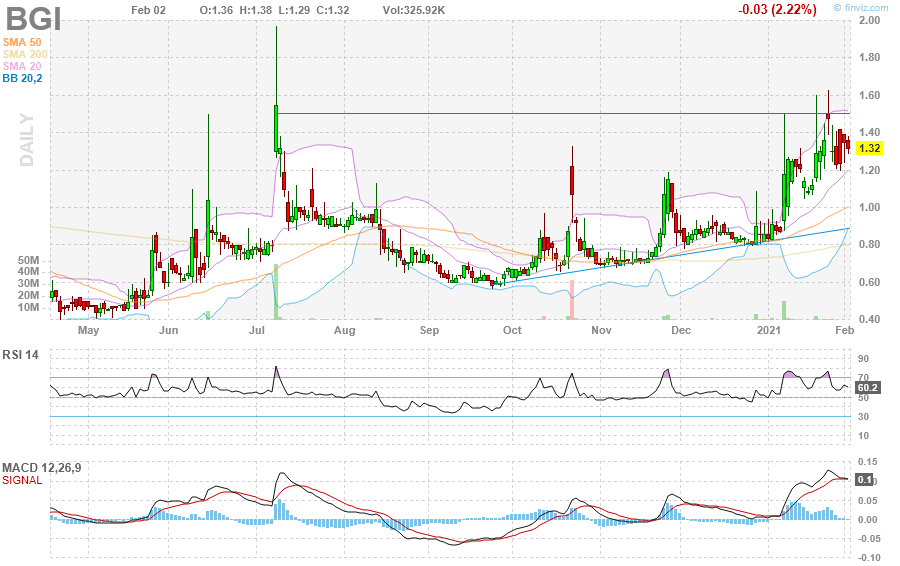Click the Oct month axis label
The image size is (900, 566).
pyautogui.click(x=512, y=330)
